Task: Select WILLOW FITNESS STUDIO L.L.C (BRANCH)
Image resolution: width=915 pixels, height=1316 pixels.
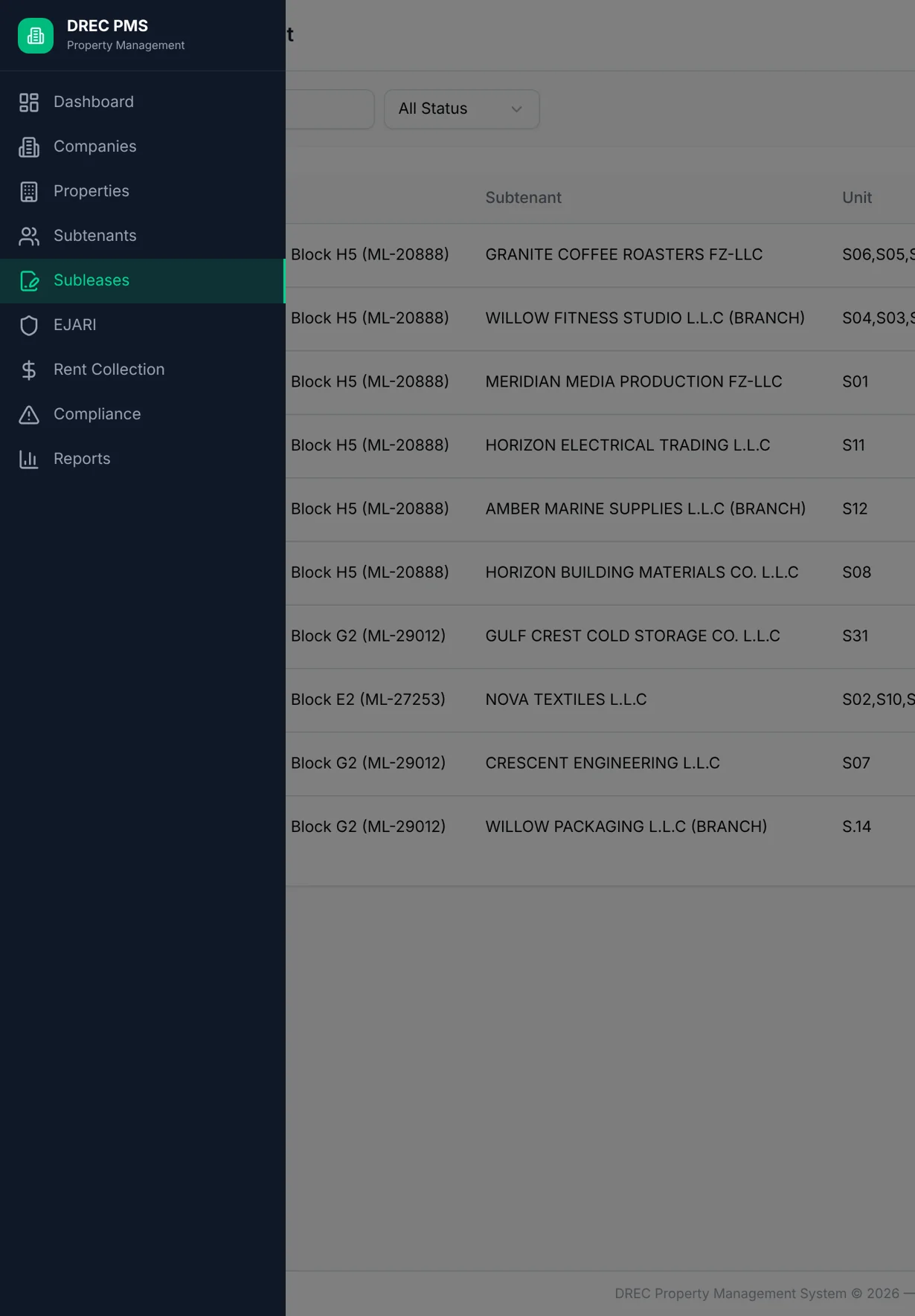Action: tap(645, 318)
